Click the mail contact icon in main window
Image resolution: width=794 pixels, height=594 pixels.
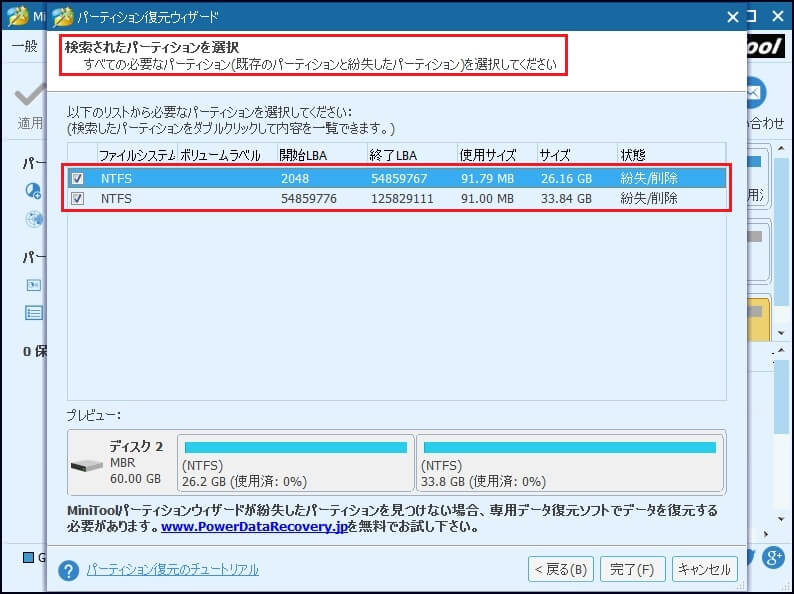756,93
